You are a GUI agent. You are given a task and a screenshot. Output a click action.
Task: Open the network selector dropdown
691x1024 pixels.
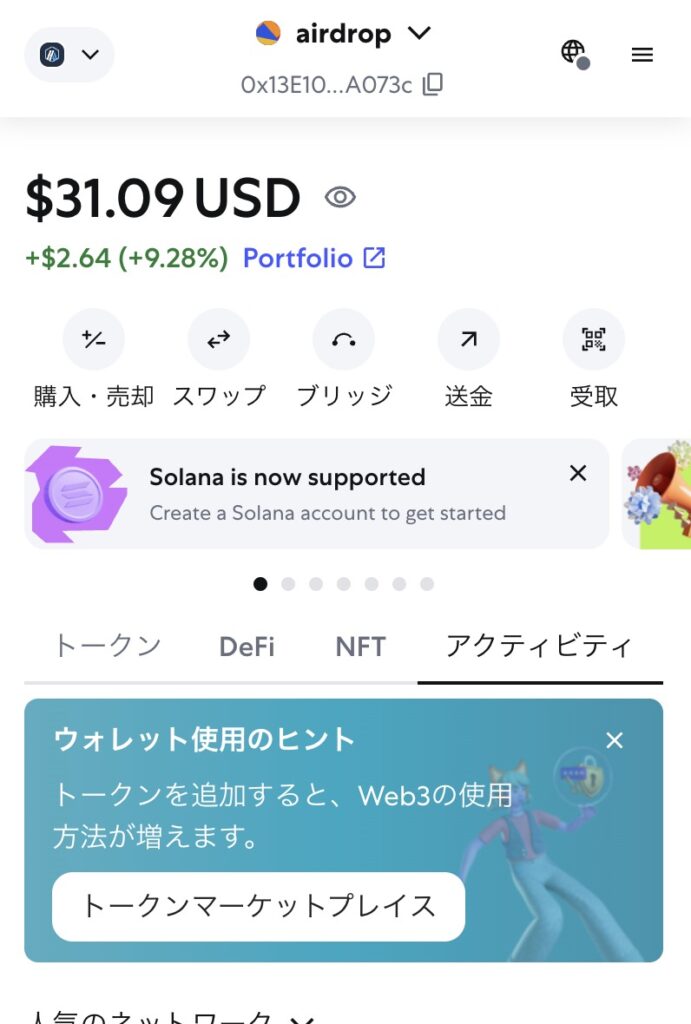pos(69,55)
